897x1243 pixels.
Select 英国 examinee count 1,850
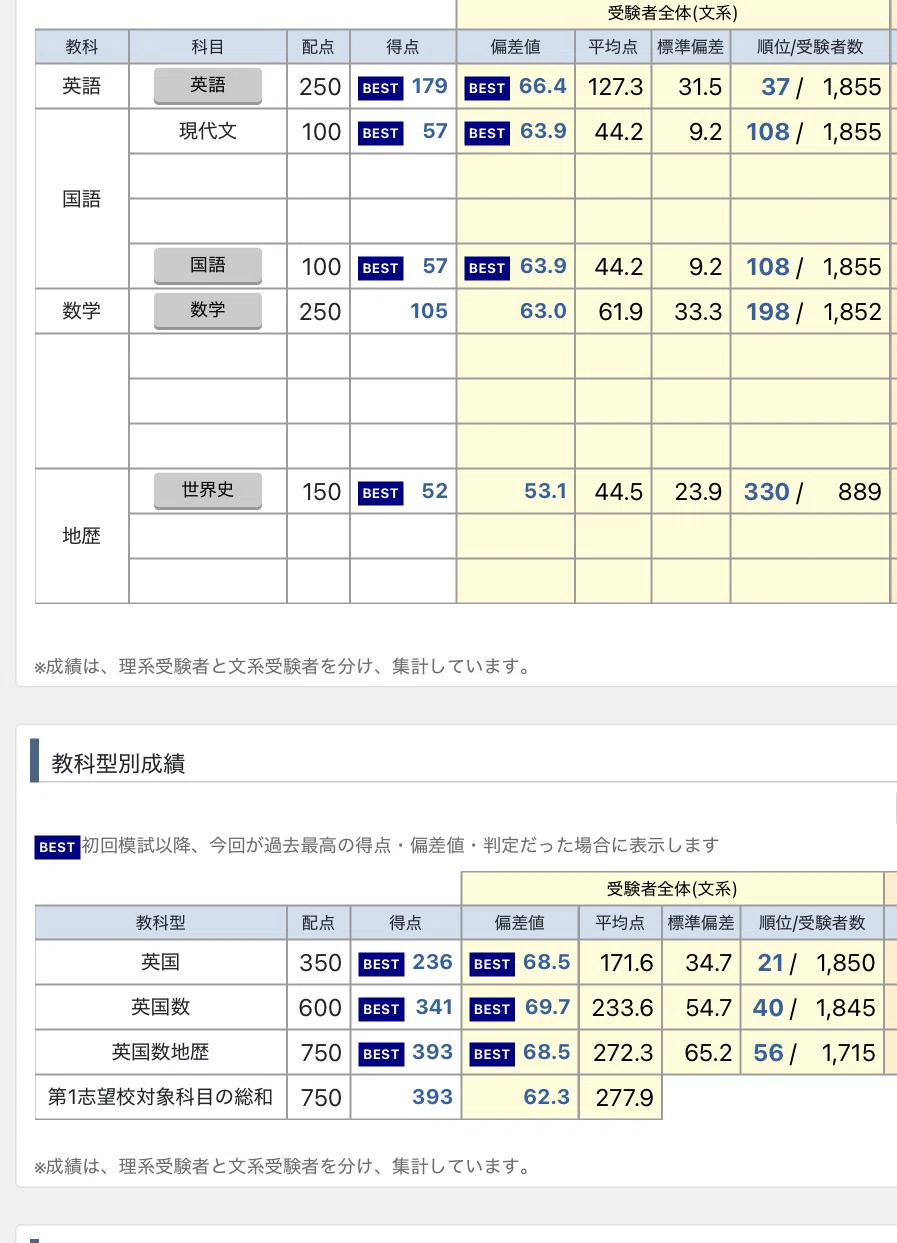(x=846, y=963)
